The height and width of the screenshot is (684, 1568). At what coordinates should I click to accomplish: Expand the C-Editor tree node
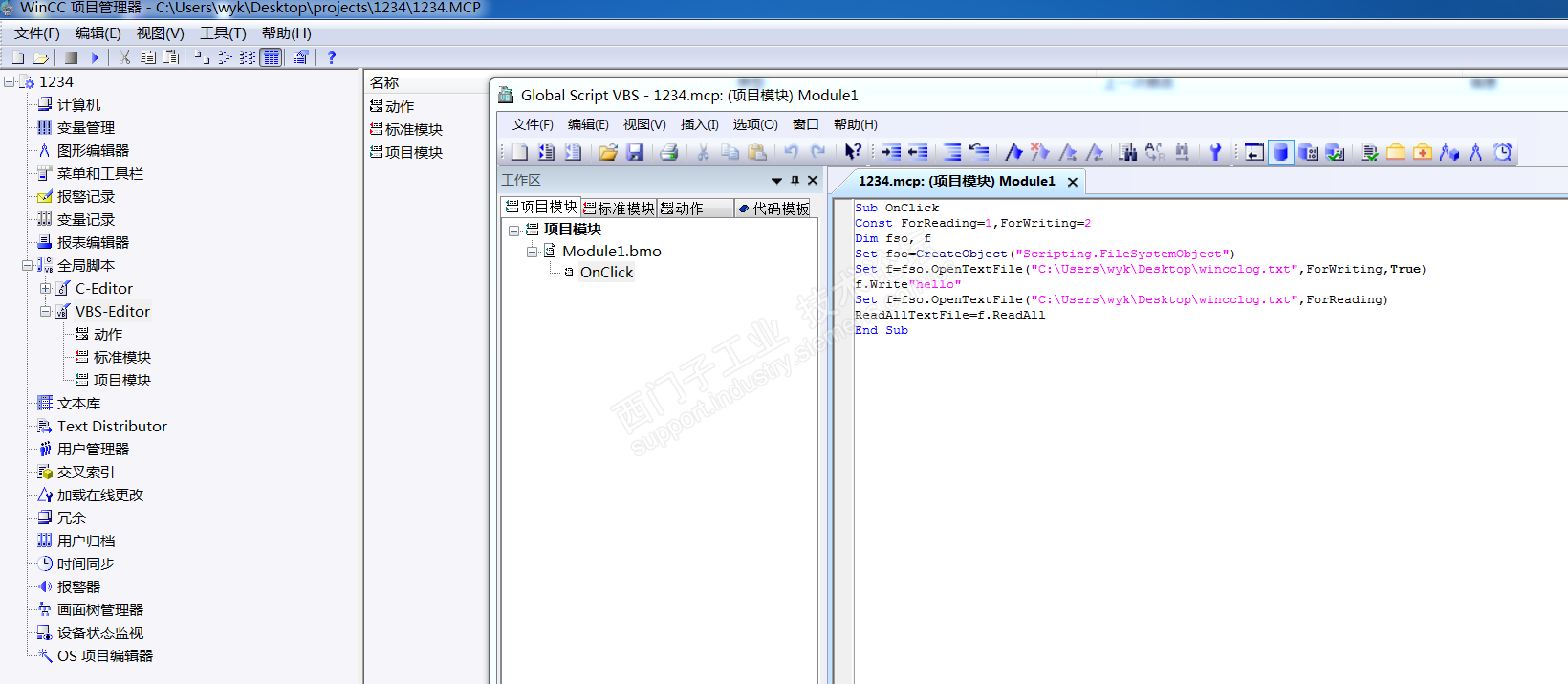click(x=46, y=289)
